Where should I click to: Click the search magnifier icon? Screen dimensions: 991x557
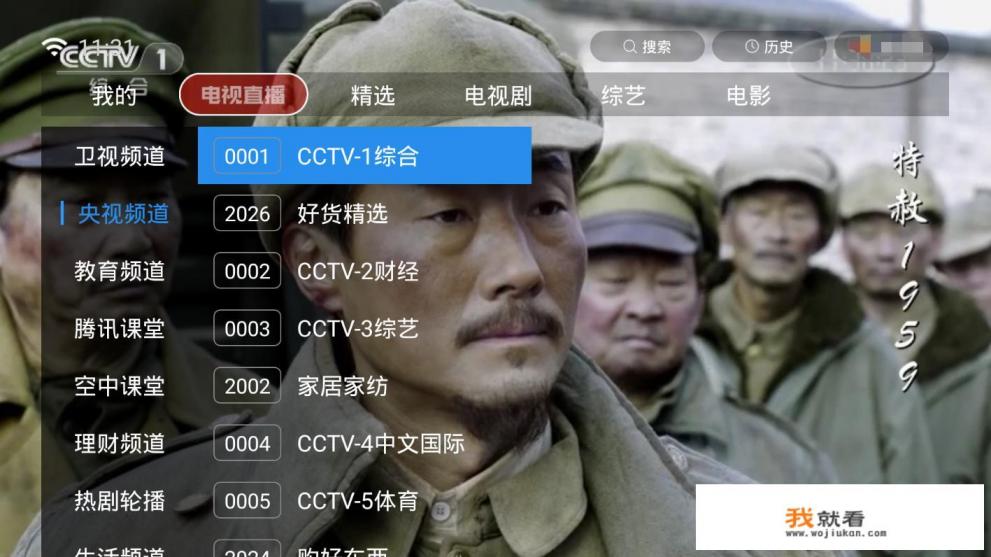629,47
